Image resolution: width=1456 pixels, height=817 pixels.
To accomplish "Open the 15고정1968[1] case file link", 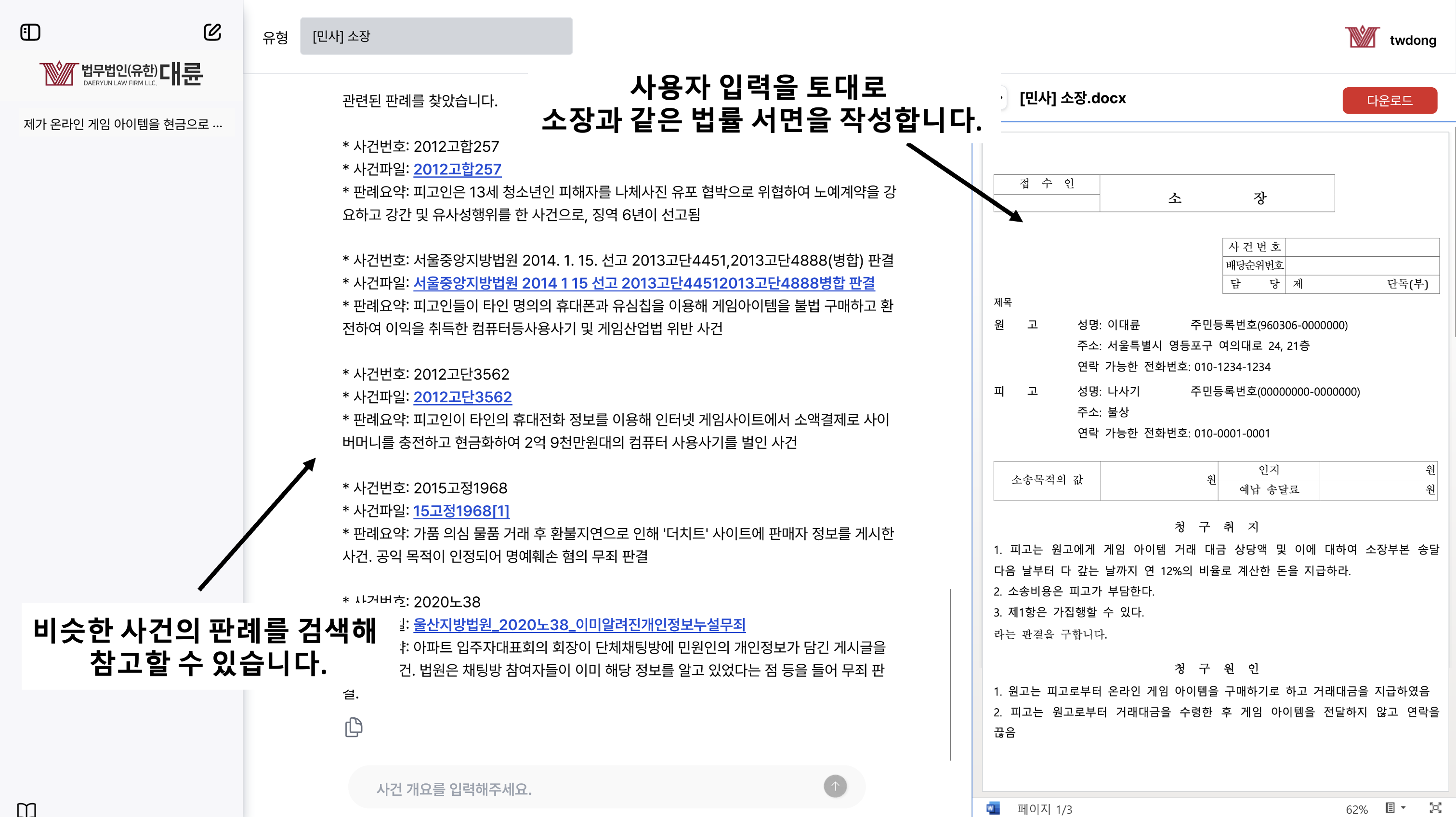I will click(461, 511).
